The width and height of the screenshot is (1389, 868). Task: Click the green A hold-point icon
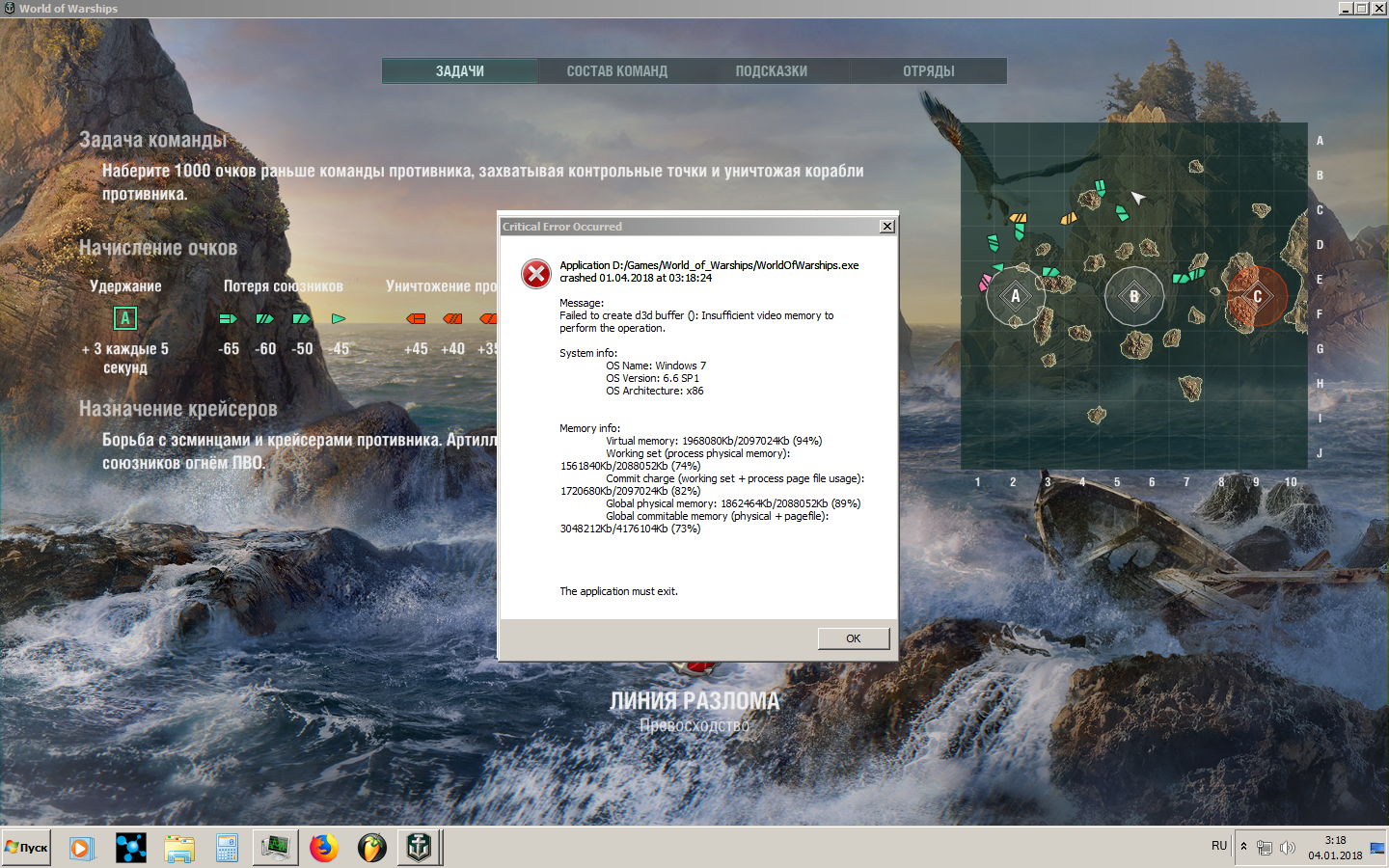click(125, 318)
